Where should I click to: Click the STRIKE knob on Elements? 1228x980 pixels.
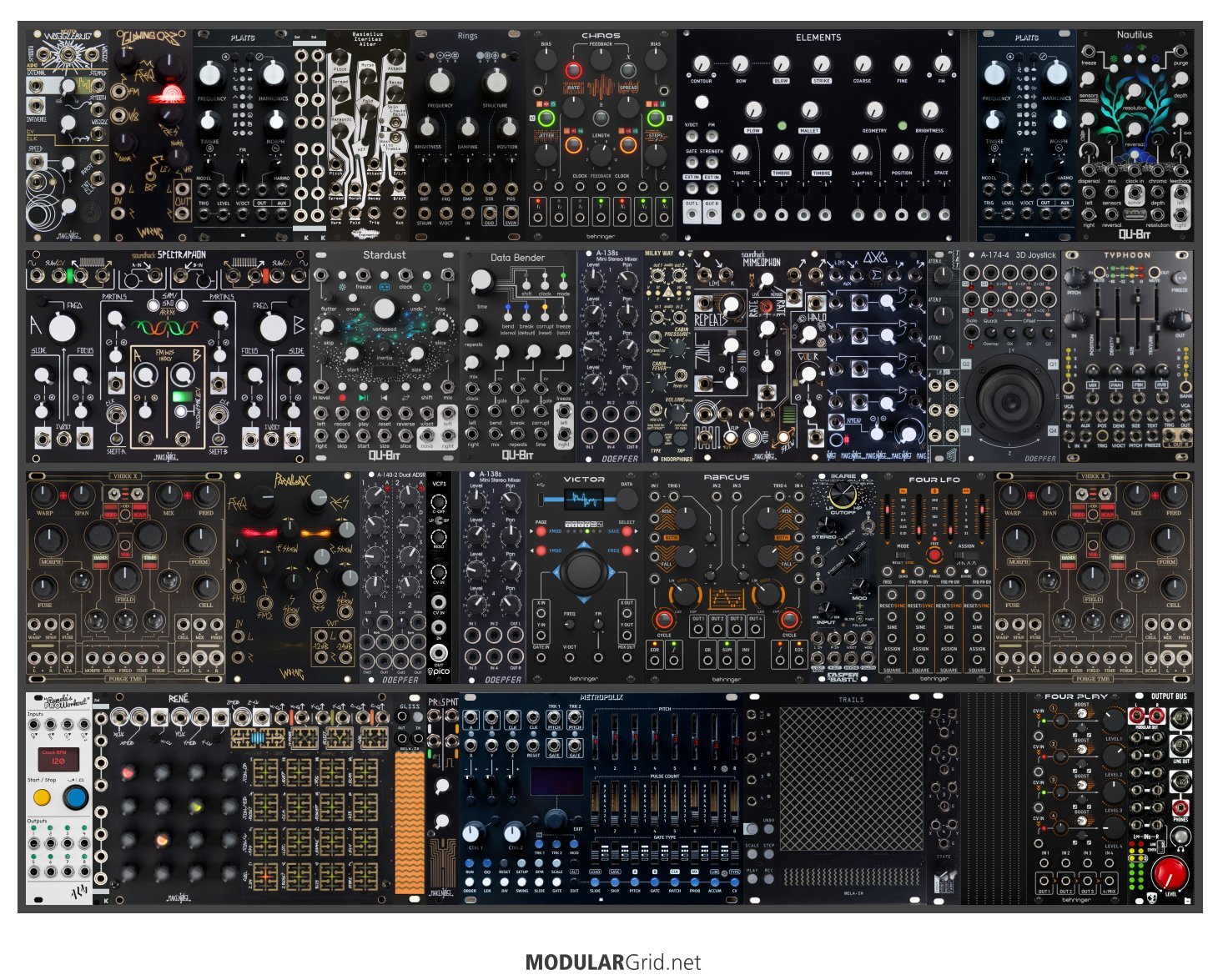click(822, 64)
